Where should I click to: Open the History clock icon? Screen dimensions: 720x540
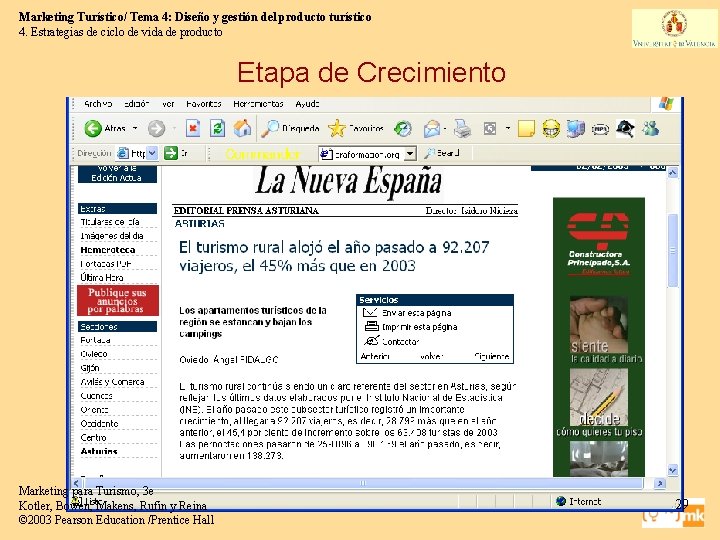tap(403, 129)
